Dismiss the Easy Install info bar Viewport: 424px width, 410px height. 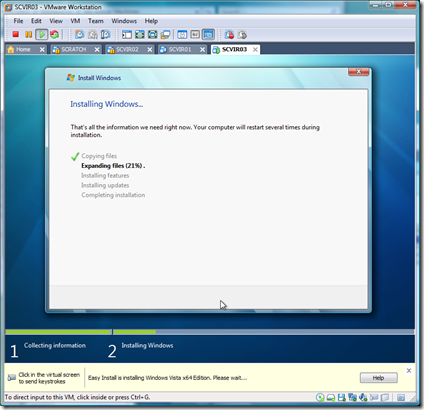(x=409, y=370)
